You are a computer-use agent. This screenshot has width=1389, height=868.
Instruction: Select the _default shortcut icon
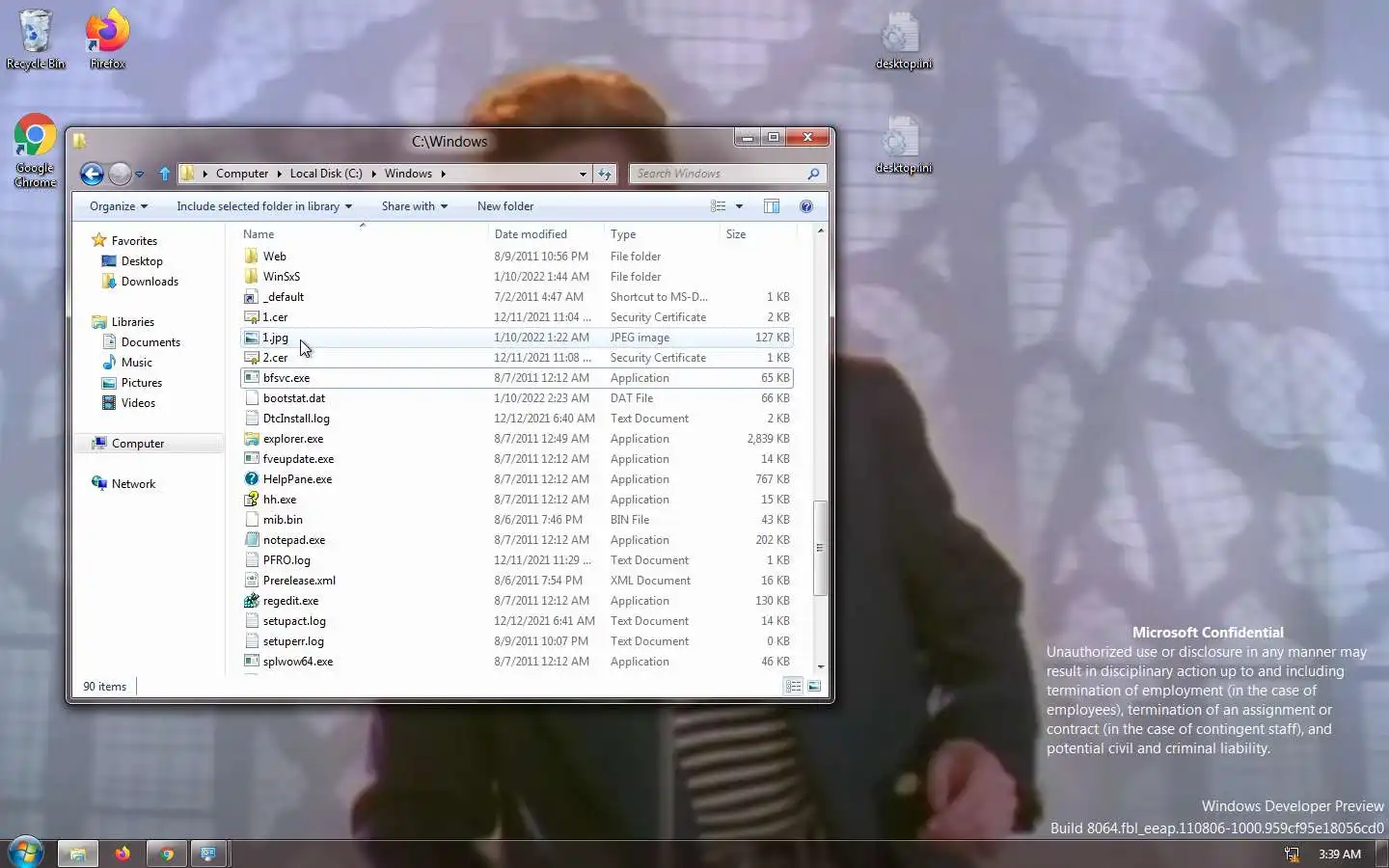tap(252, 297)
